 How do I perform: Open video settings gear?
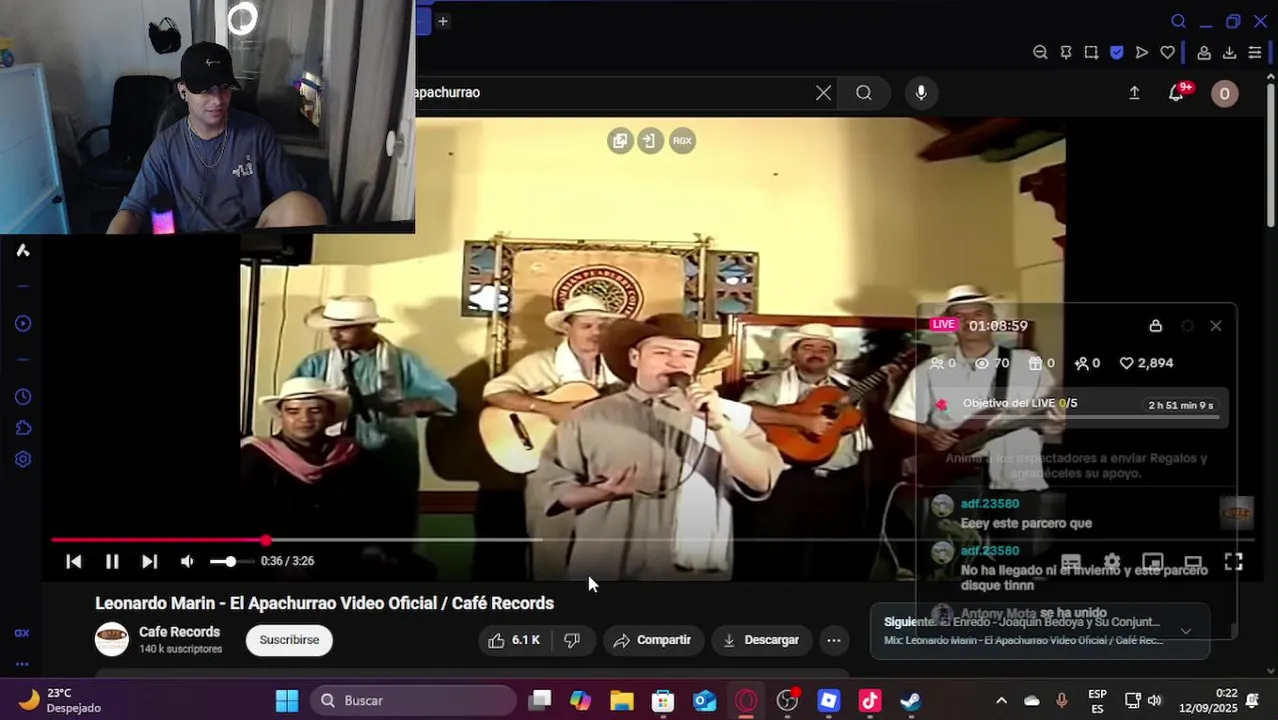pyautogui.click(x=1112, y=562)
